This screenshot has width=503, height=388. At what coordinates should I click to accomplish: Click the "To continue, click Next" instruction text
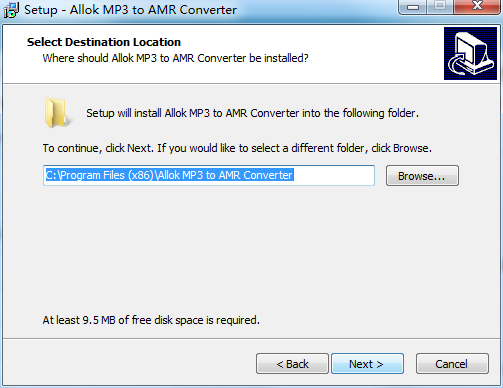237,148
